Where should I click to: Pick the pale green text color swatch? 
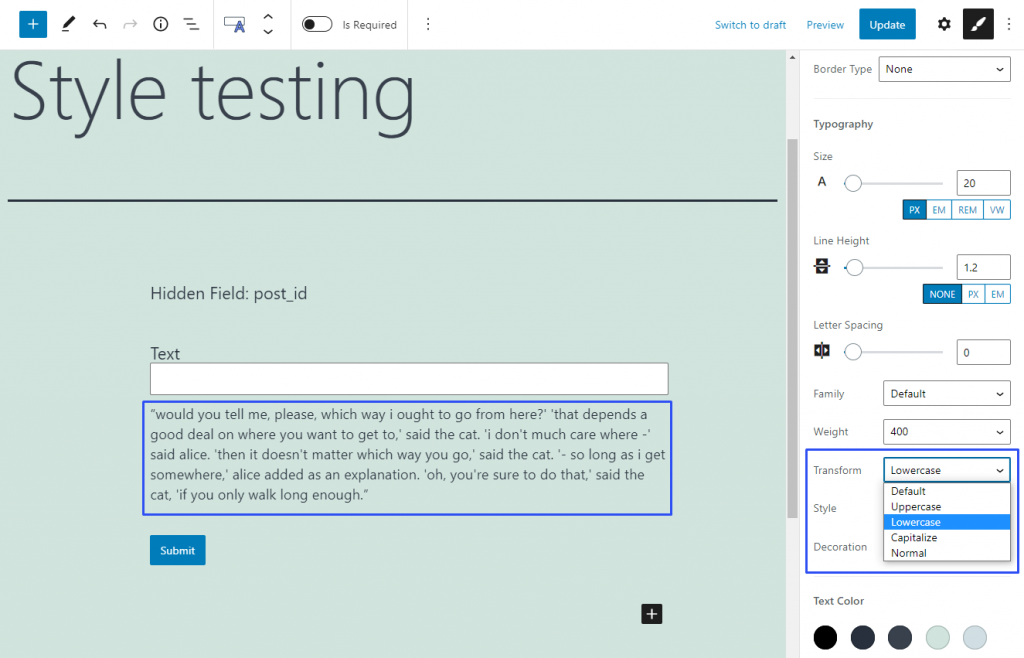coord(937,637)
